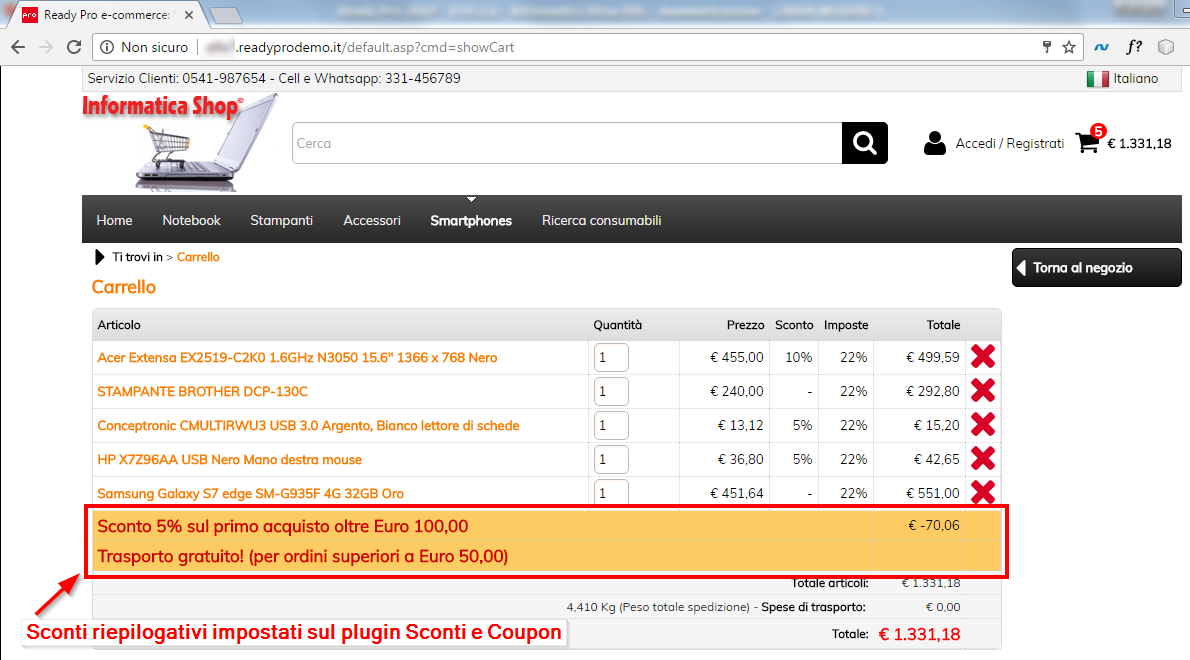Click the Samsung price € 451,64
This screenshot has width=1190, height=660.
pos(736,494)
